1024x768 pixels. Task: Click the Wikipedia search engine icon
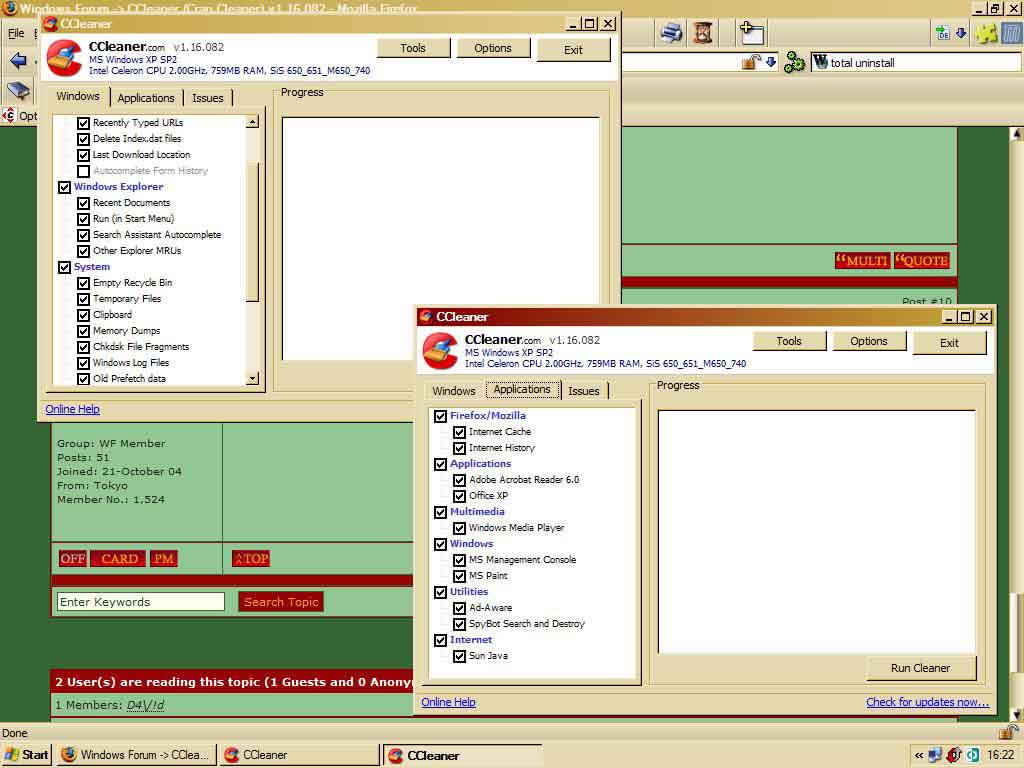click(x=820, y=62)
